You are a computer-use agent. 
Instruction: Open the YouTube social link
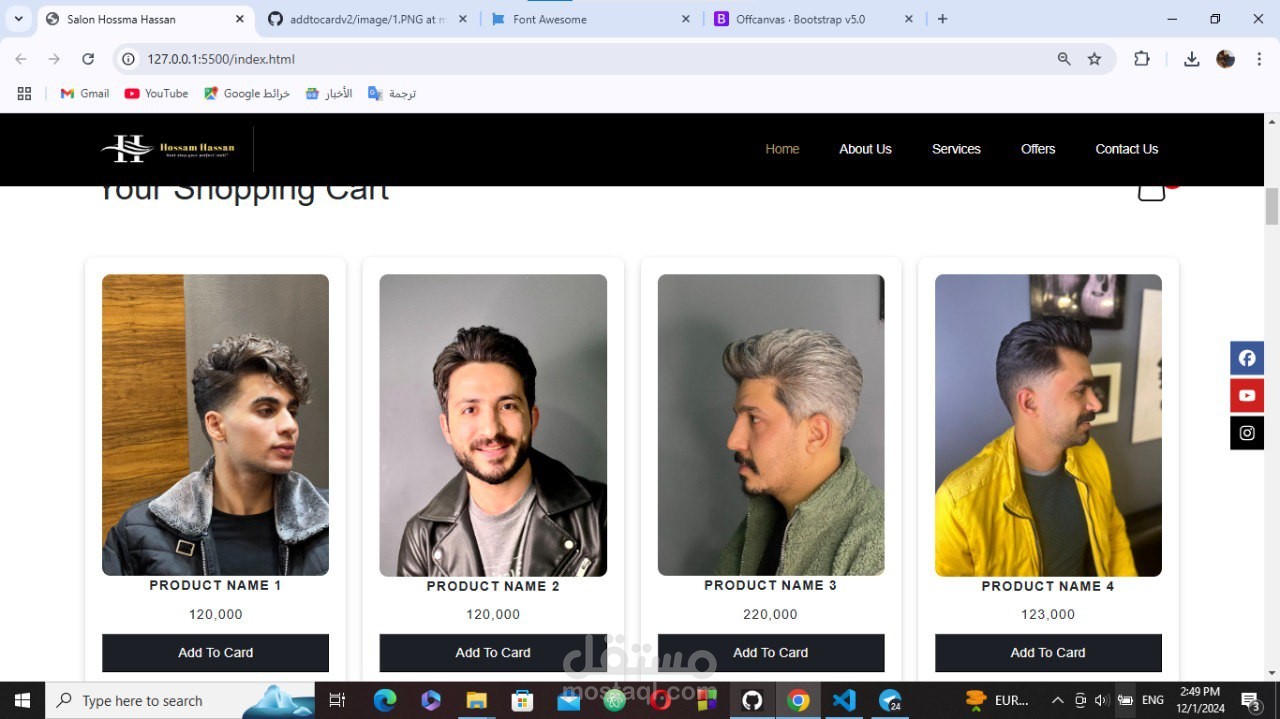click(x=1247, y=395)
